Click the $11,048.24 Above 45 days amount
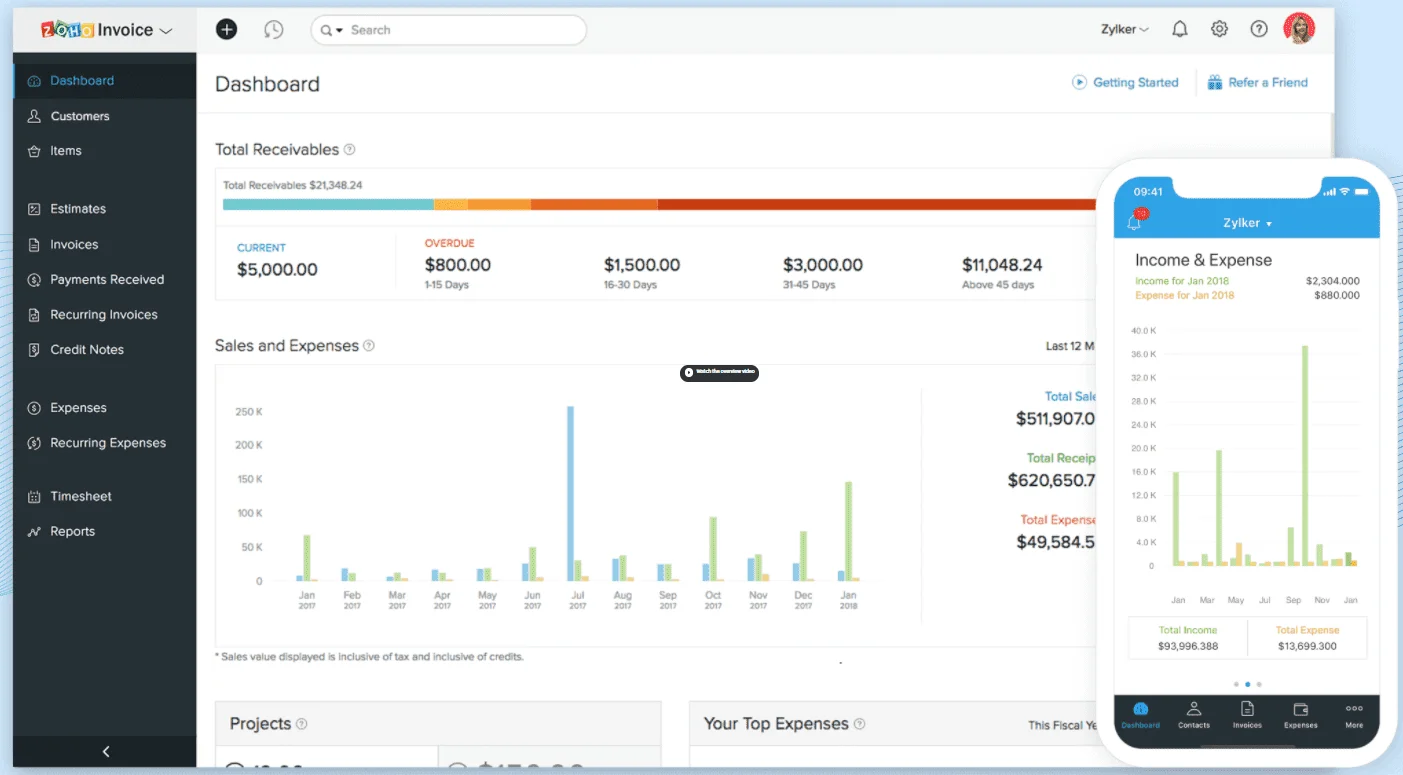The height and width of the screenshot is (775, 1403). pyautogui.click(x=1002, y=265)
